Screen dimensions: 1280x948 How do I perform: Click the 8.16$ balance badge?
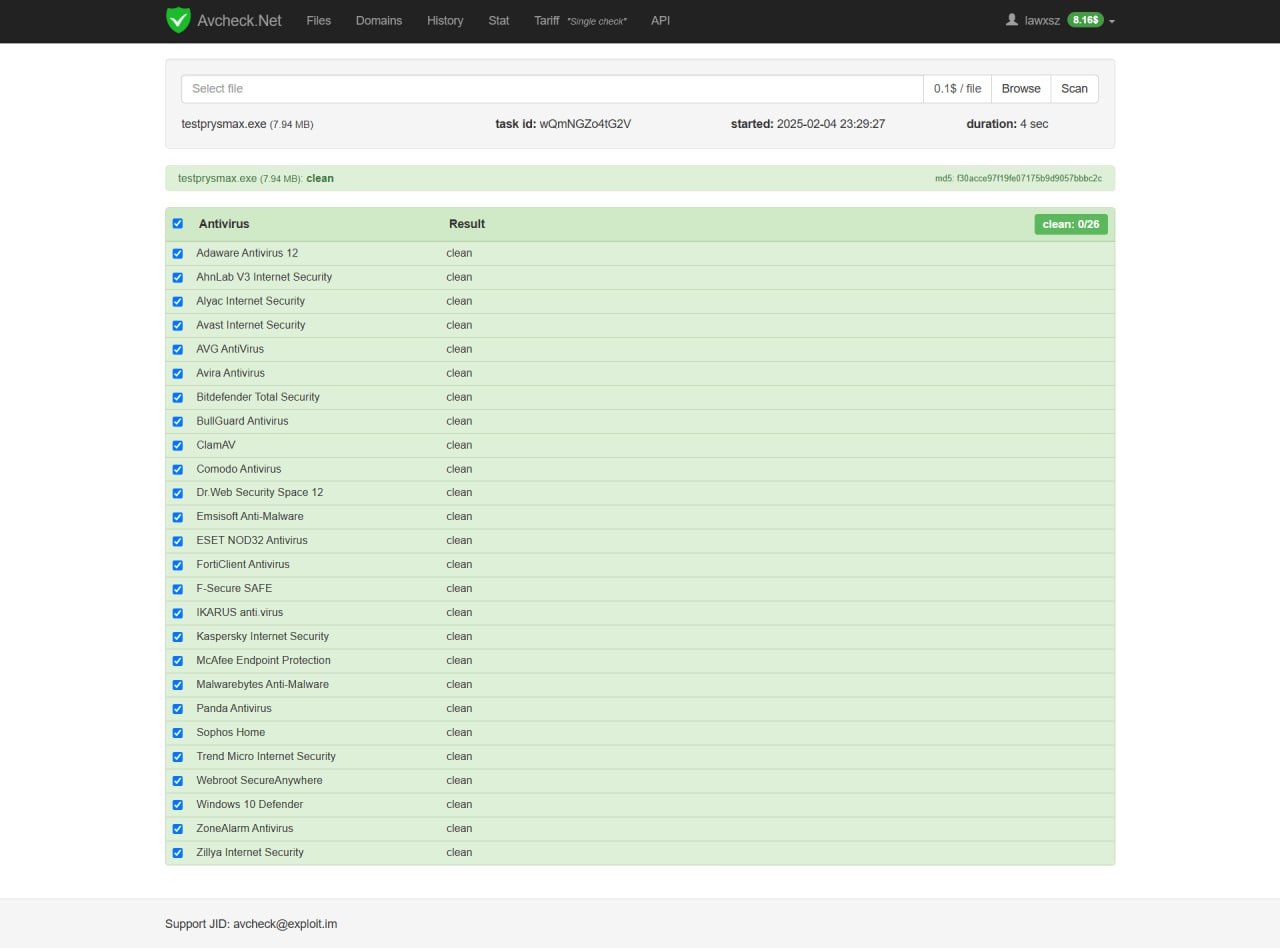pyautogui.click(x=1085, y=20)
